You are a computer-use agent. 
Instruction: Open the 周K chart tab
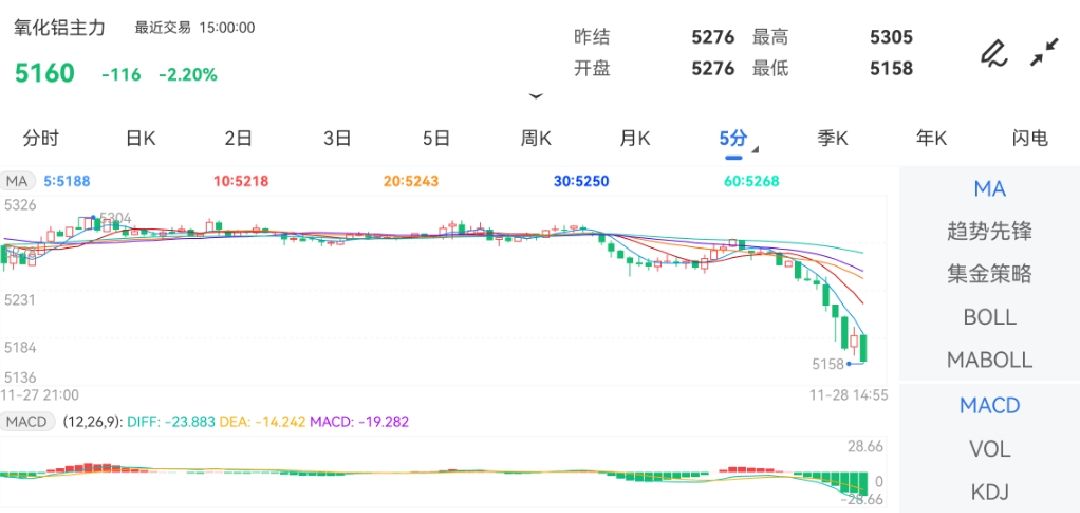(x=536, y=138)
